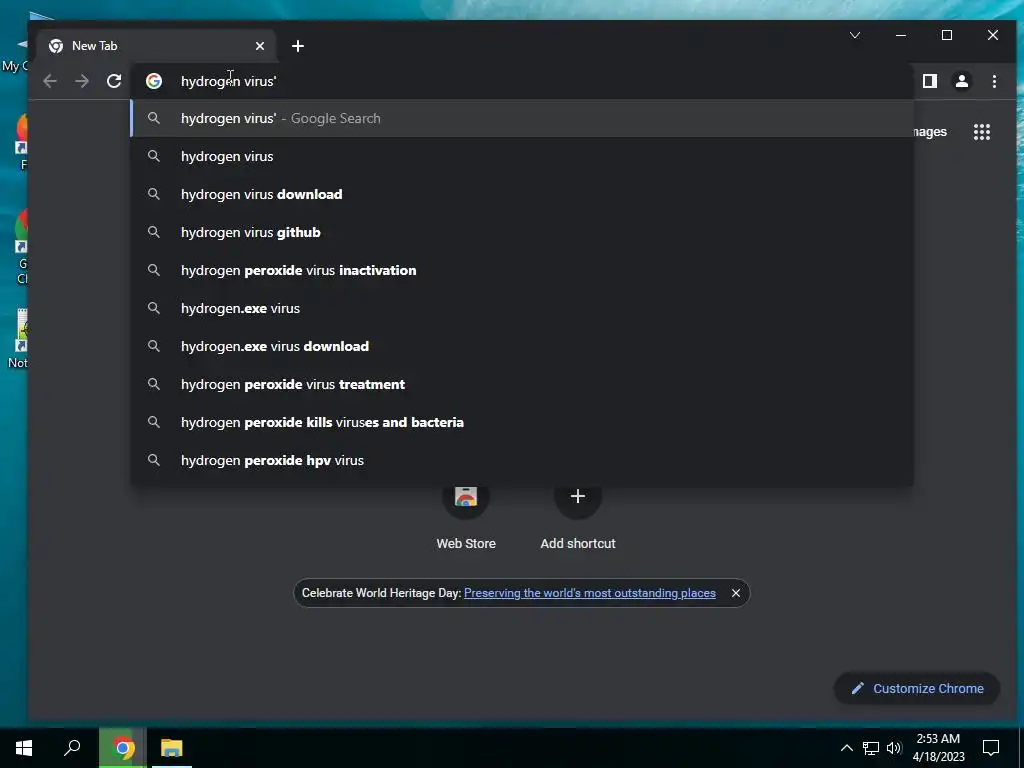Click the Chrome taskbar icon

[x=123, y=748]
